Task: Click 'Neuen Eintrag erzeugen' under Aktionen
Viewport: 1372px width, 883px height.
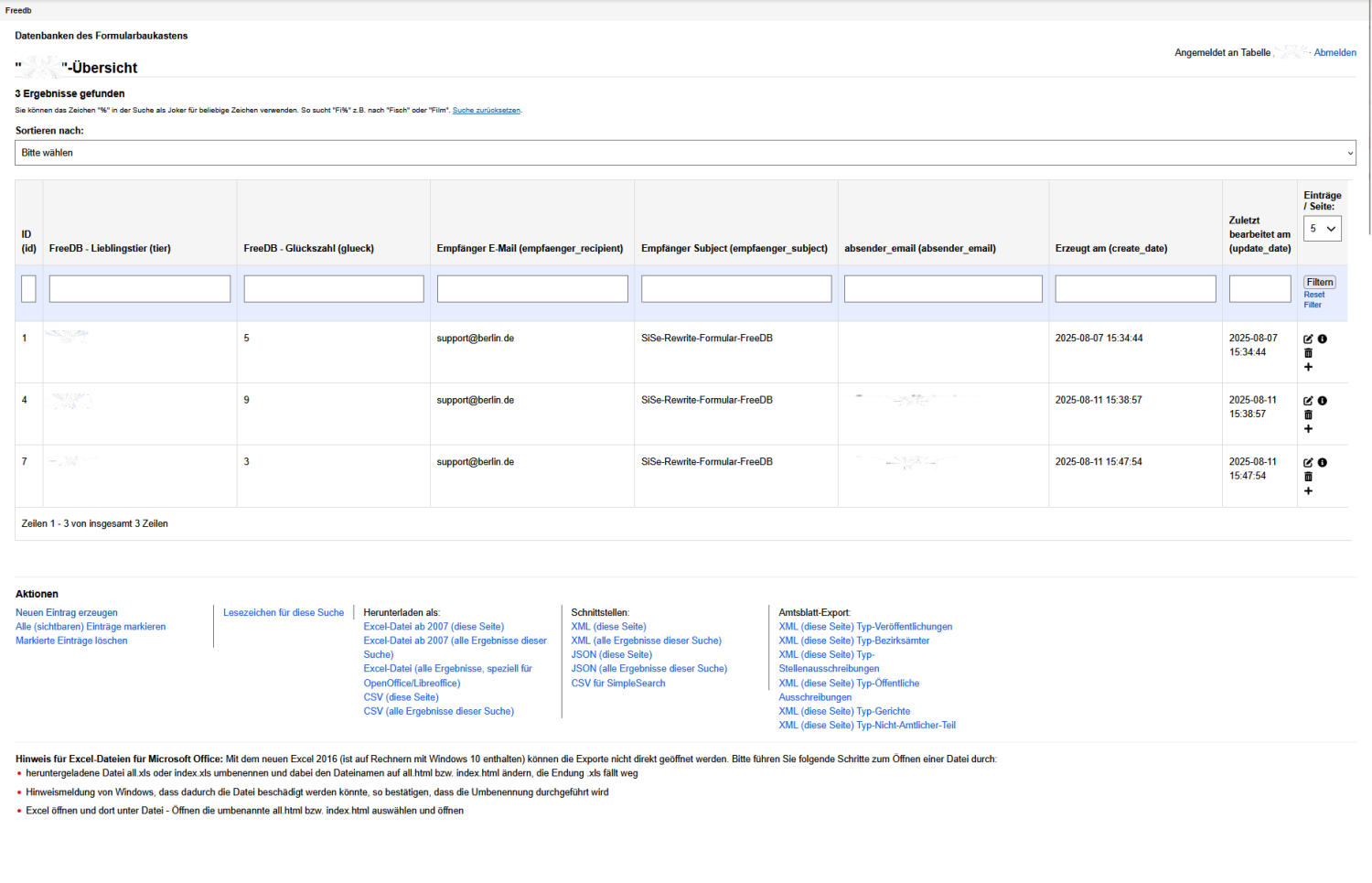Action: [67, 613]
